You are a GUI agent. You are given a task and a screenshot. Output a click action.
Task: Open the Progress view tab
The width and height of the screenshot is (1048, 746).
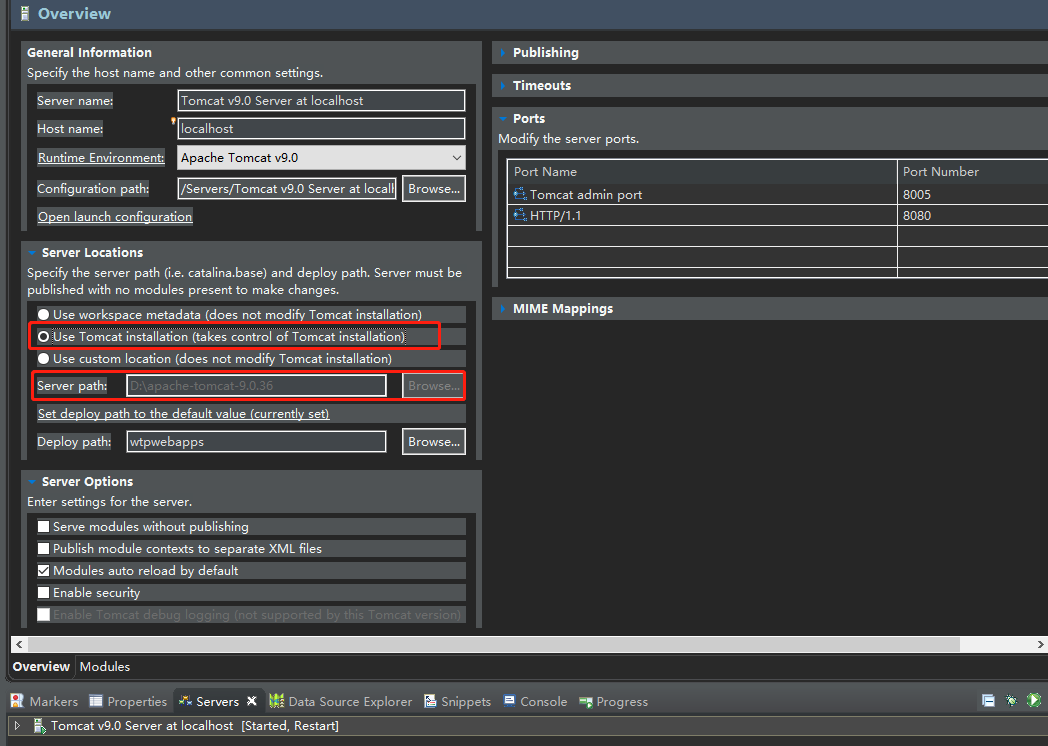pyautogui.click(x=614, y=701)
